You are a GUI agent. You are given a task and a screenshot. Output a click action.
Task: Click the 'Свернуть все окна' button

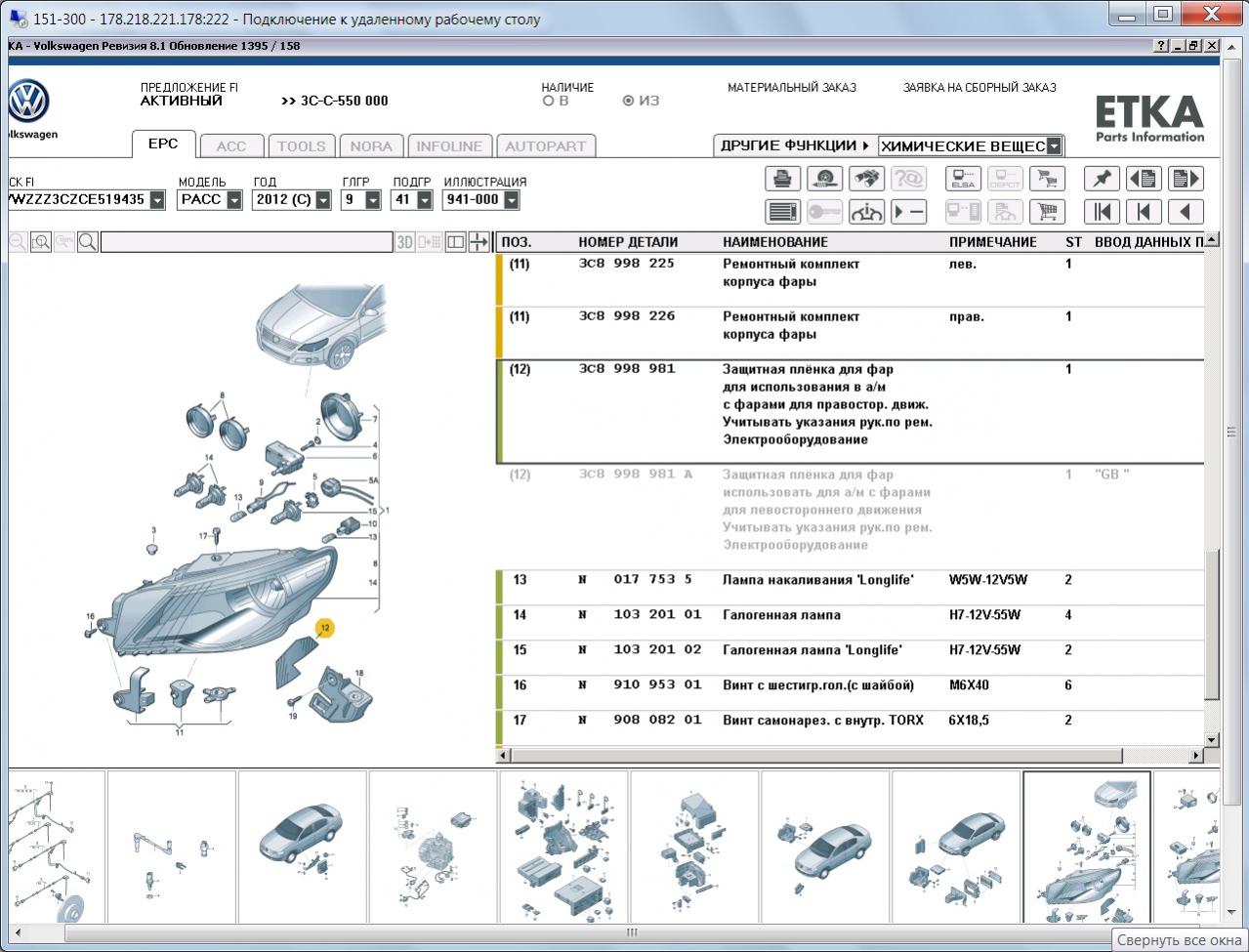(x=1179, y=940)
